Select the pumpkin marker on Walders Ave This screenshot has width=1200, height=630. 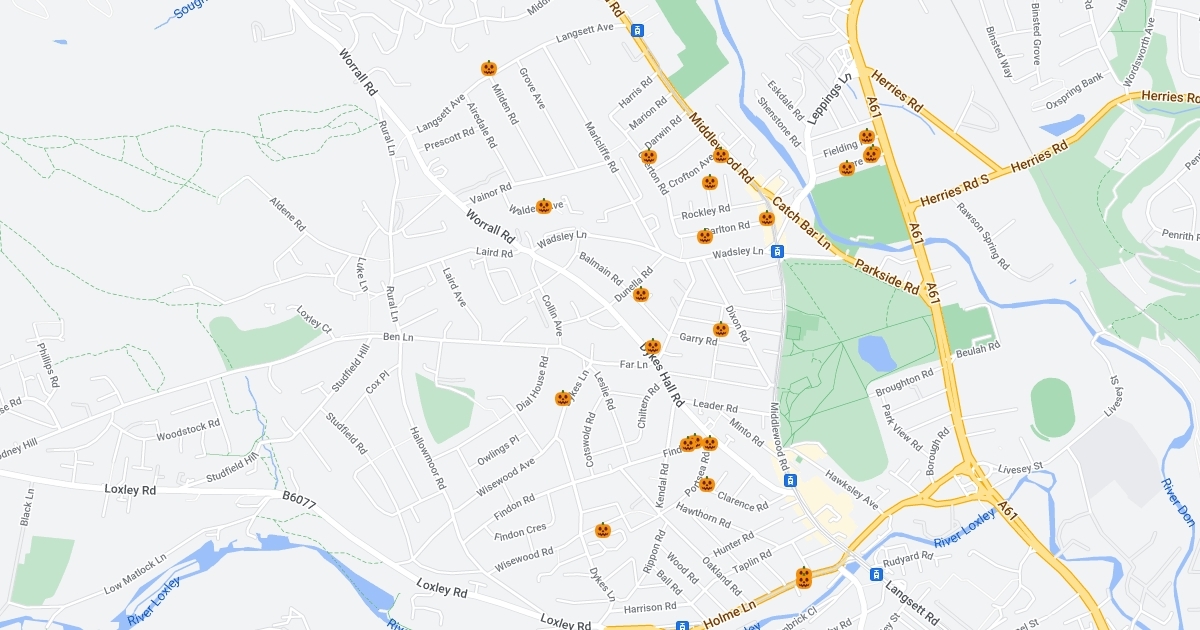coord(544,206)
